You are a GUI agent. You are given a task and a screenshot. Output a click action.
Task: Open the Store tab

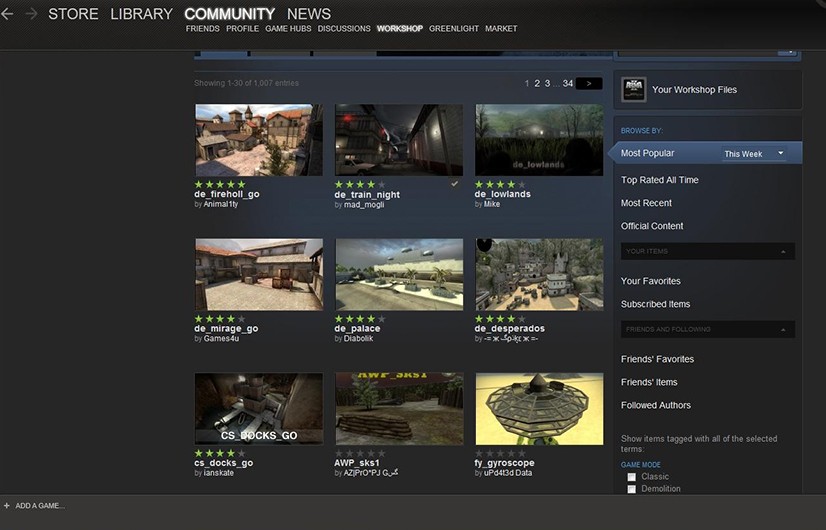(73, 14)
